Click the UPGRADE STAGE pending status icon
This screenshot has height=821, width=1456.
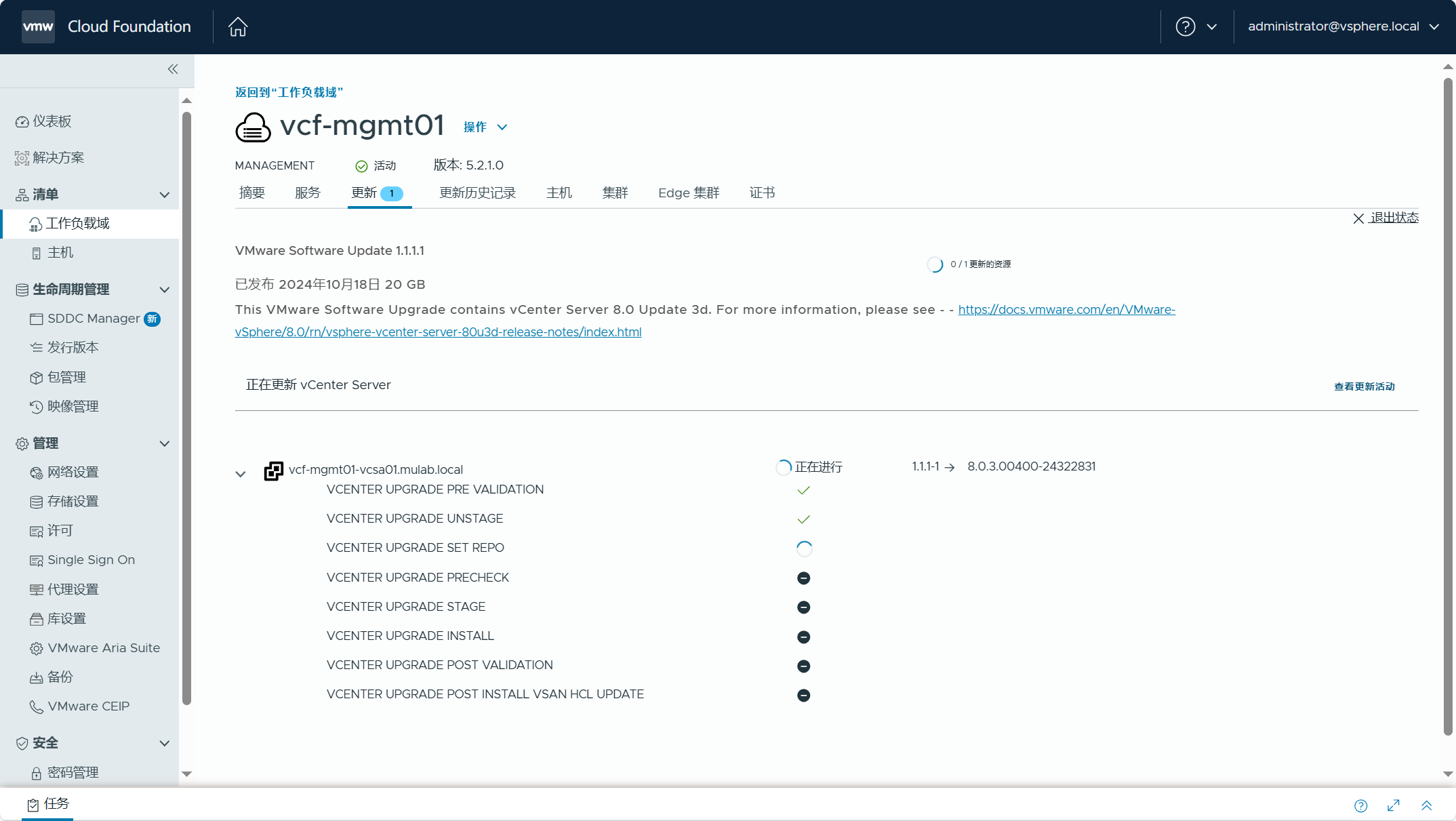coord(804,607)
